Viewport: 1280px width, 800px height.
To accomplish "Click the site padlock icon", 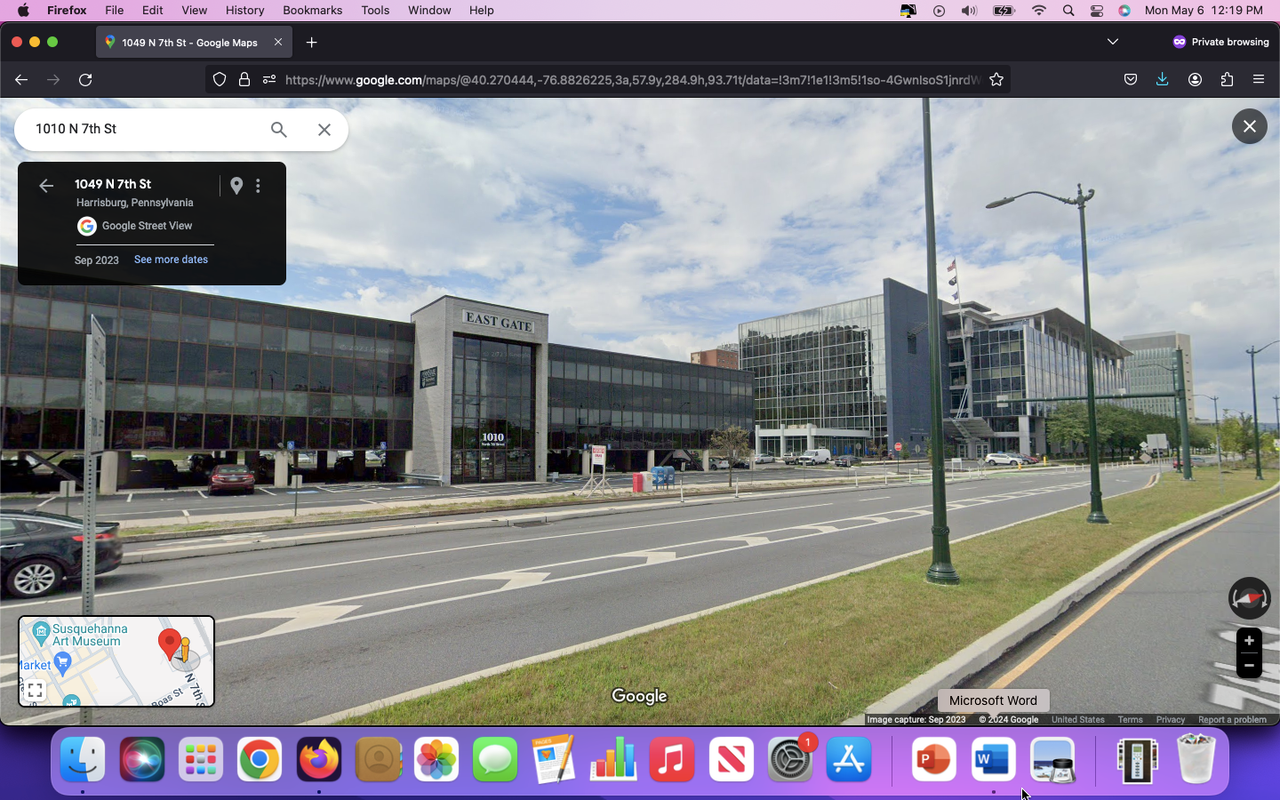I will click(x=244, y=80).
